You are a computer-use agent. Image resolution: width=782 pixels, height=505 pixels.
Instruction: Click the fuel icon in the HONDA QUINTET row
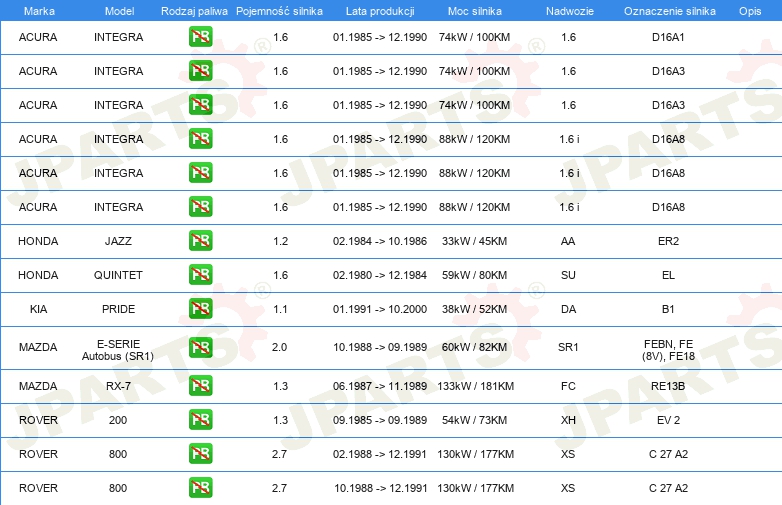pos(200,274)
